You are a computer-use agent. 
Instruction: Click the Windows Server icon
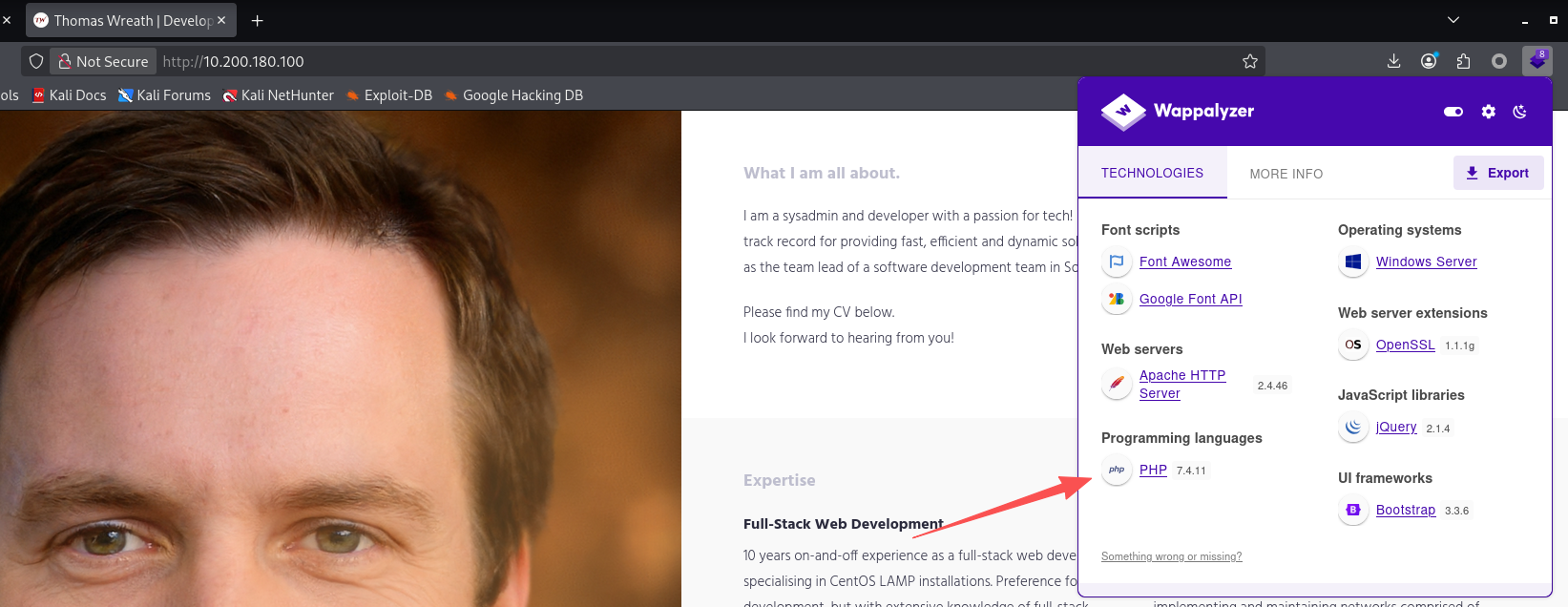(x=1352, y=262)
